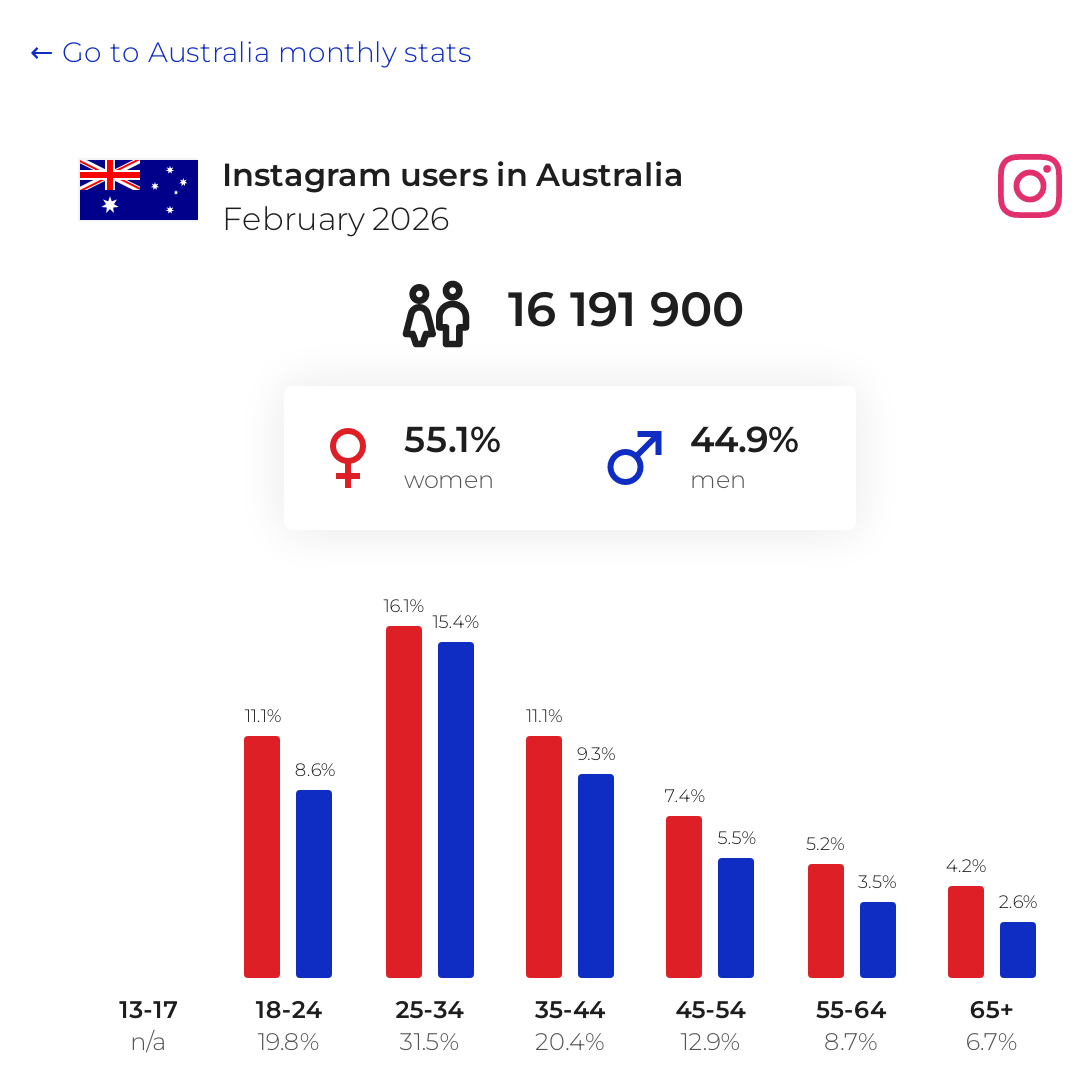1080x1080 pixels.
Task: Click the 13-17 age group label
Action: coord(148,1010)
